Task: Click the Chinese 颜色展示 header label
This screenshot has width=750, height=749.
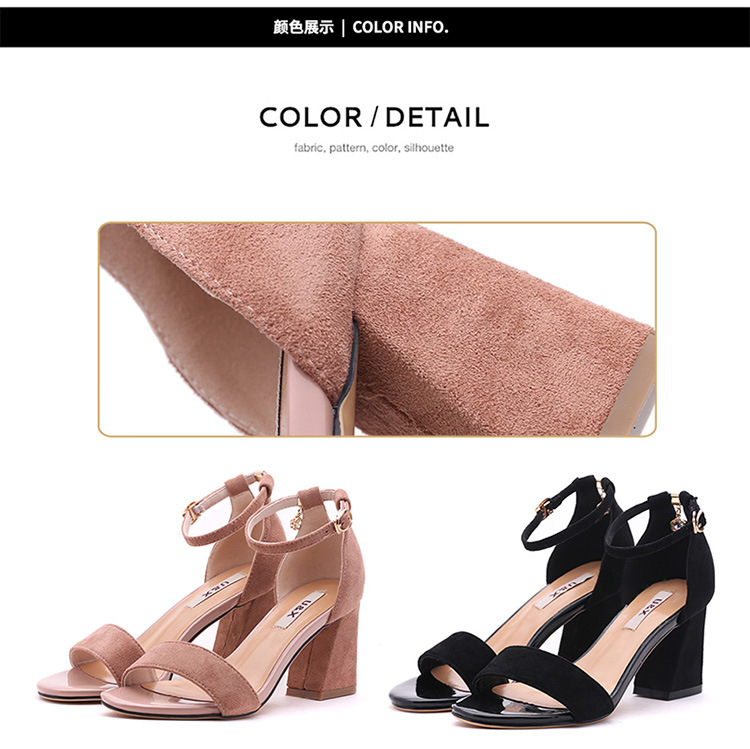Action: point(303,27)
